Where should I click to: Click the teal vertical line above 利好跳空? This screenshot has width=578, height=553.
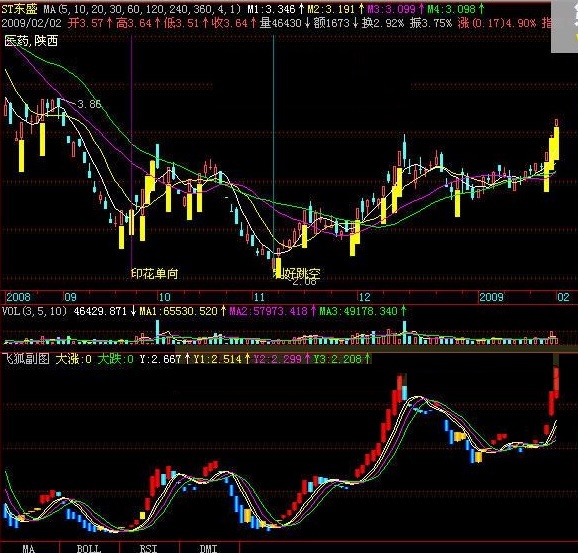point(274,147)
